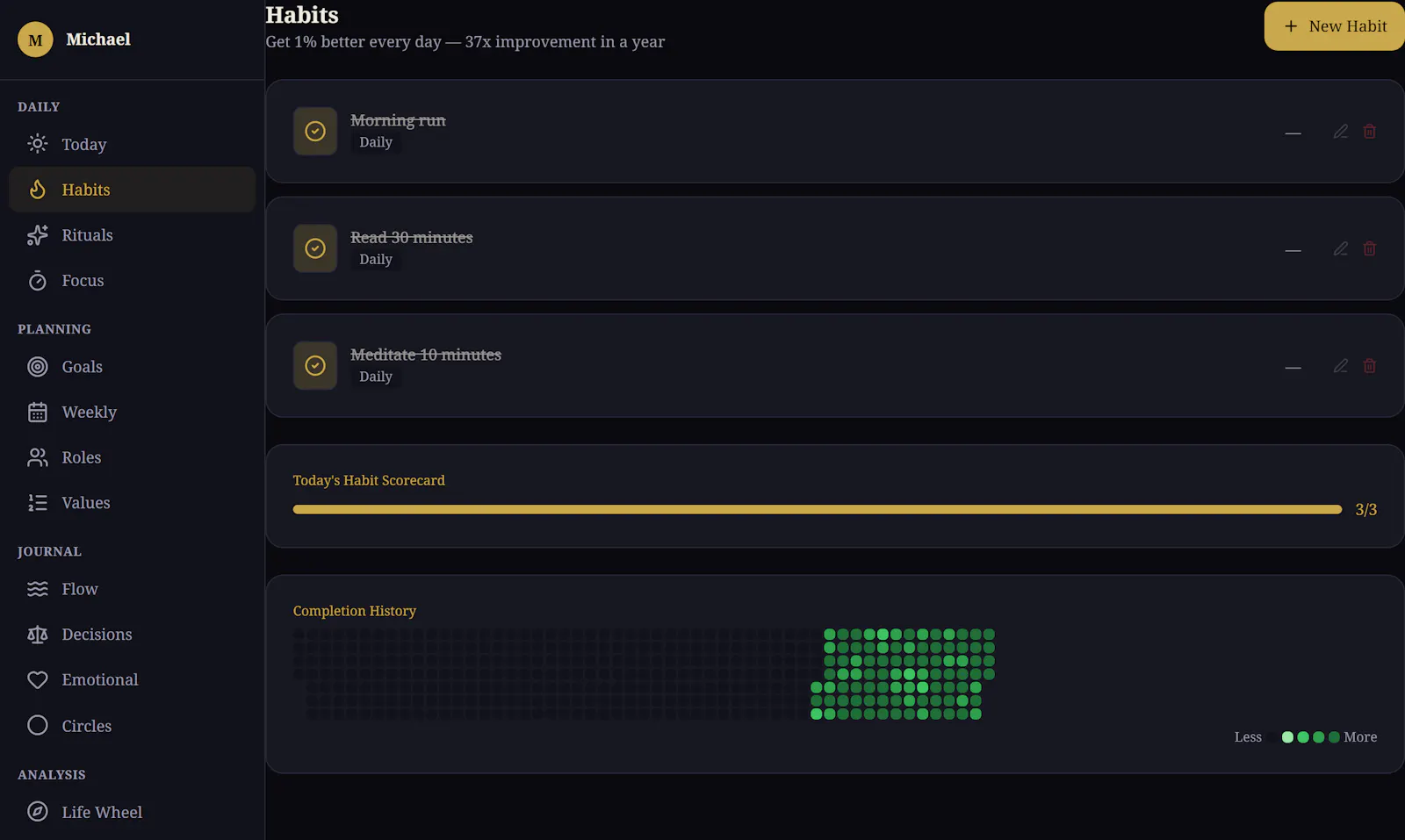This screenshot has width=1405, height=840.
Task: Open Life Wheel compass icon
Action: [37, 812]
